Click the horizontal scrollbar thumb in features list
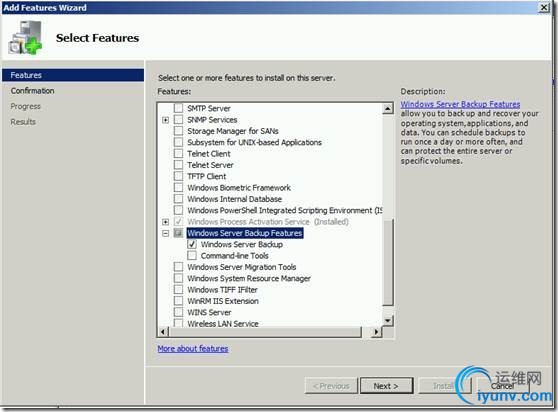This screenshot has width=558, height=412. 265,332
